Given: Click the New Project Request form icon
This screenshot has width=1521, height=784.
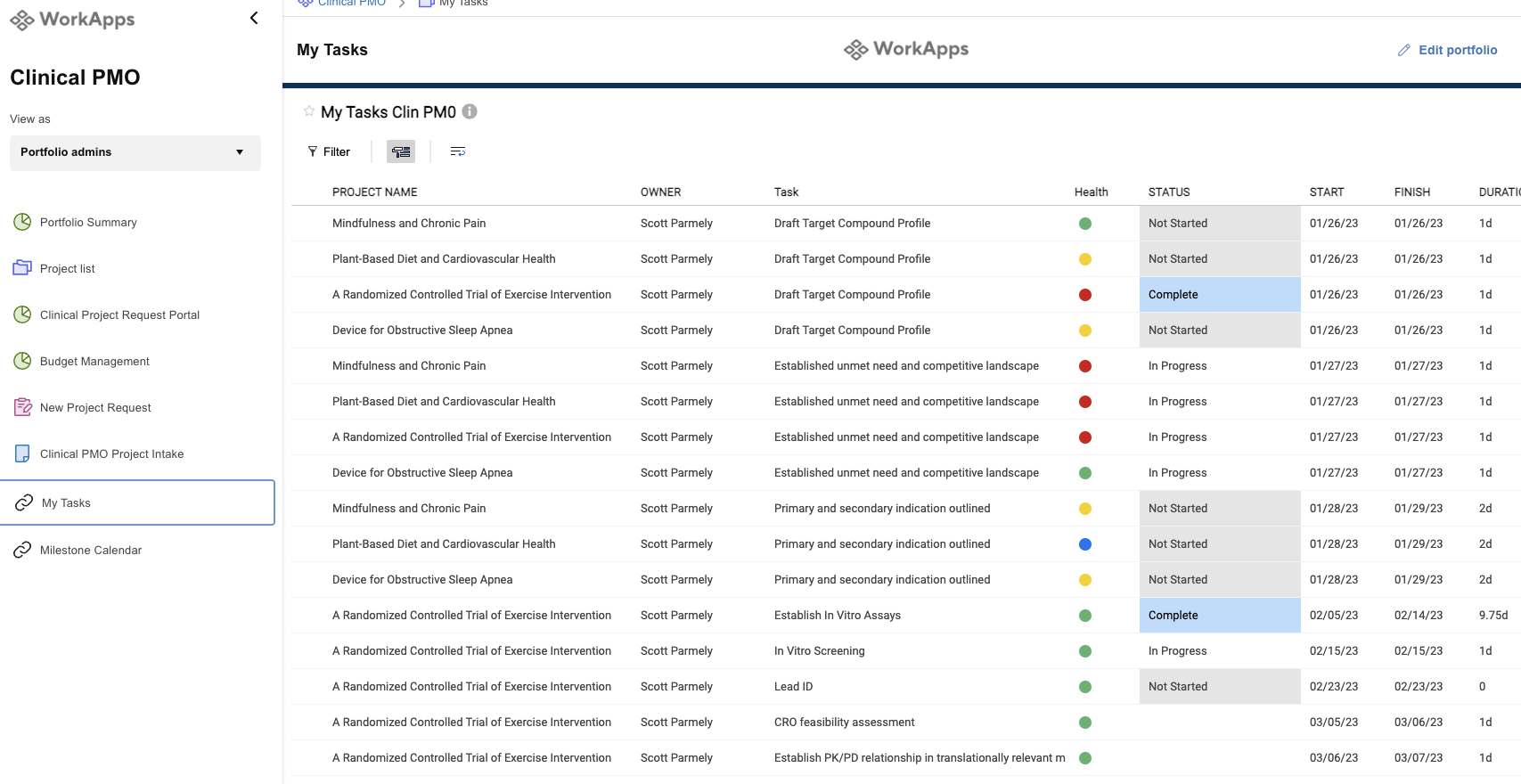Looking at the screenshot, I should tap(22, 407).
